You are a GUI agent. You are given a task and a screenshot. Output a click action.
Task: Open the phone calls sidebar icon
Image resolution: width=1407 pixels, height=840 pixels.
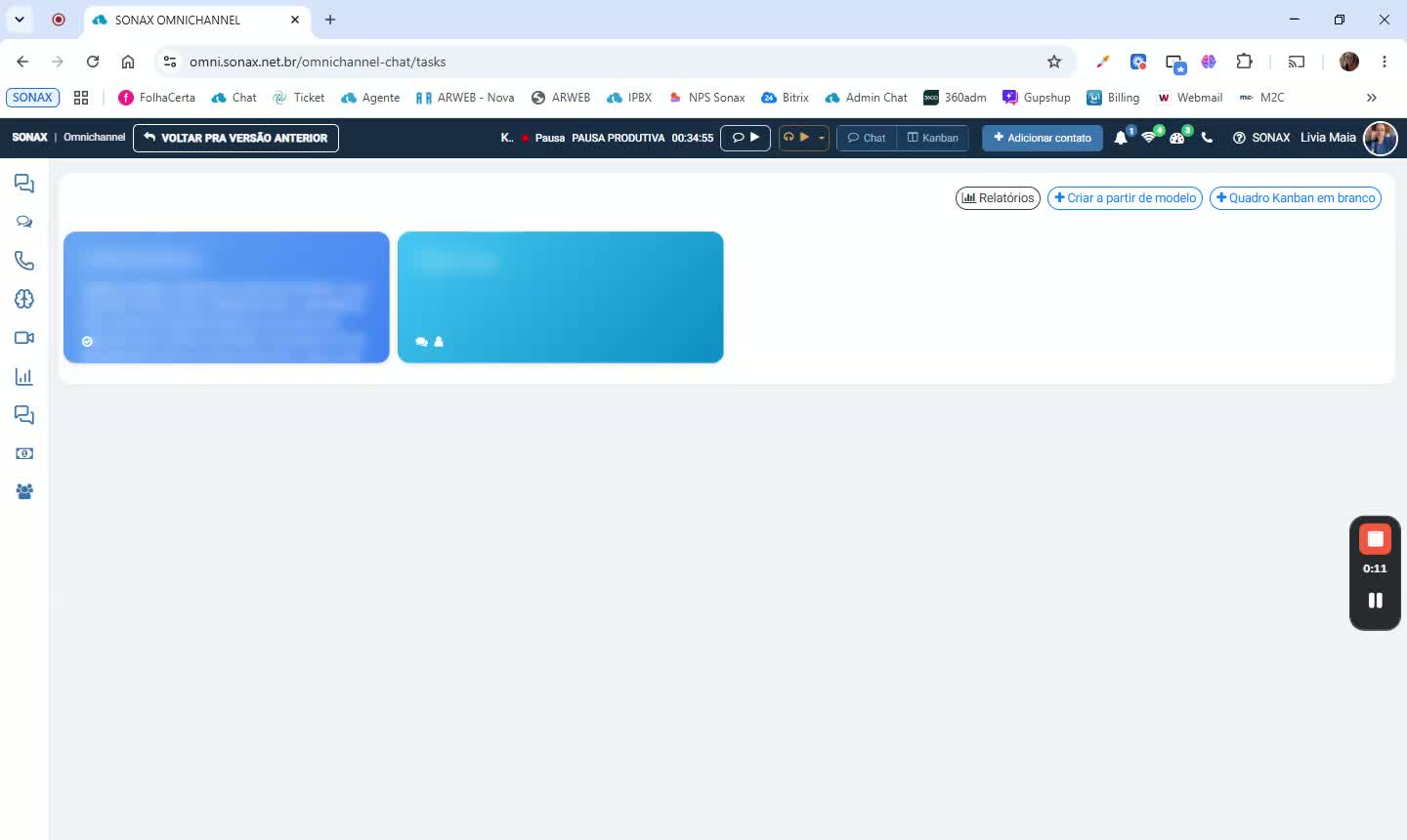click(x=24, y=261)
